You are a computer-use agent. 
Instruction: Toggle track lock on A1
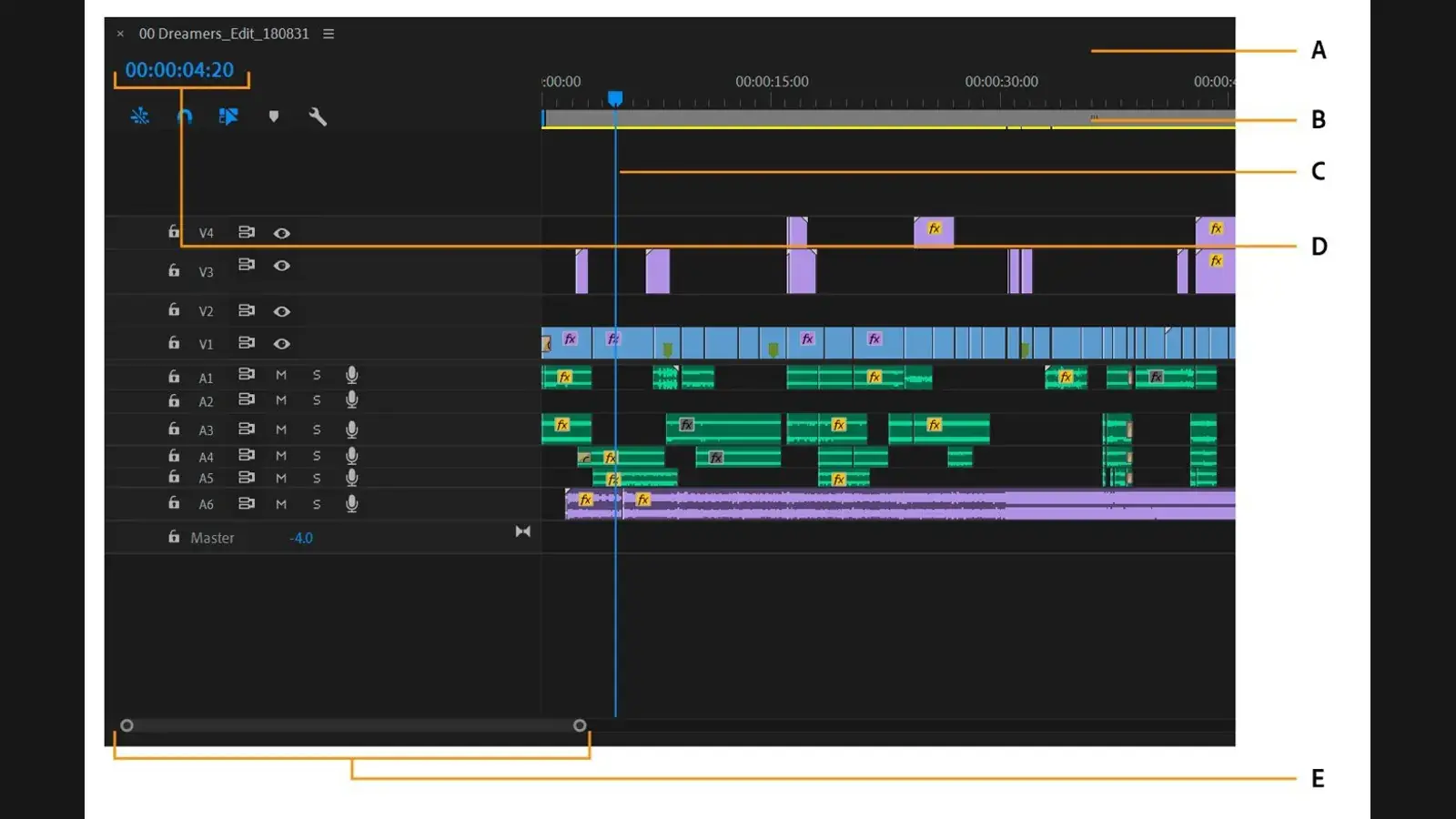click(x=174, y=376)
